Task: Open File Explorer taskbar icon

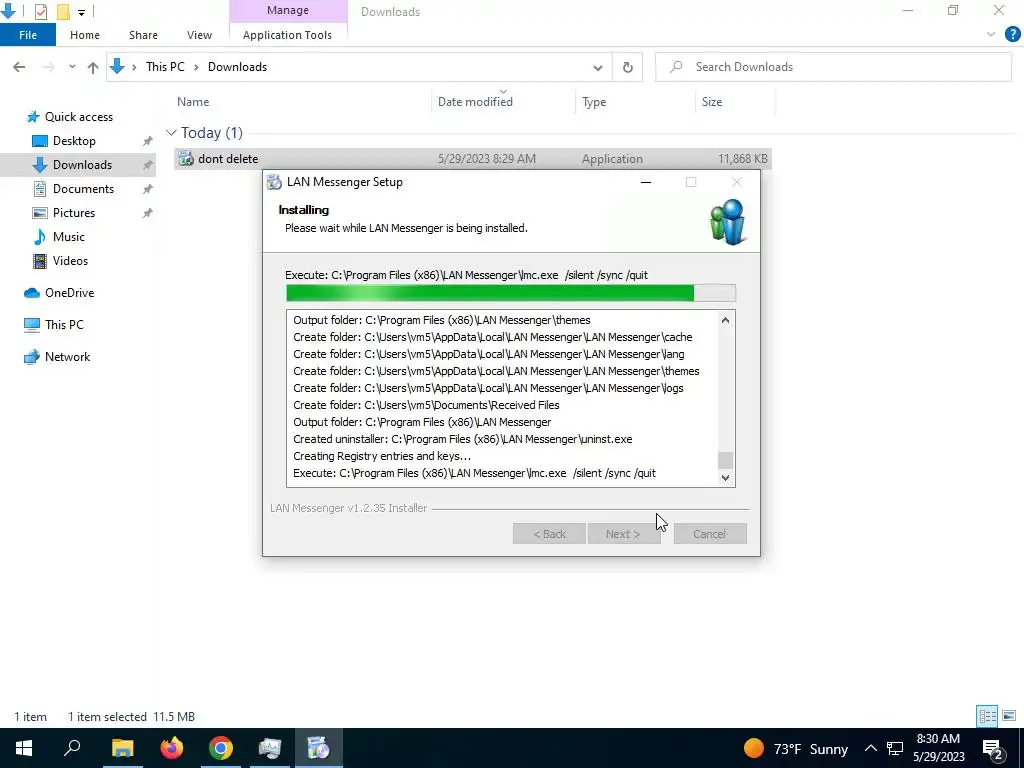Action: pyautogui.click(x=123, y=748)
